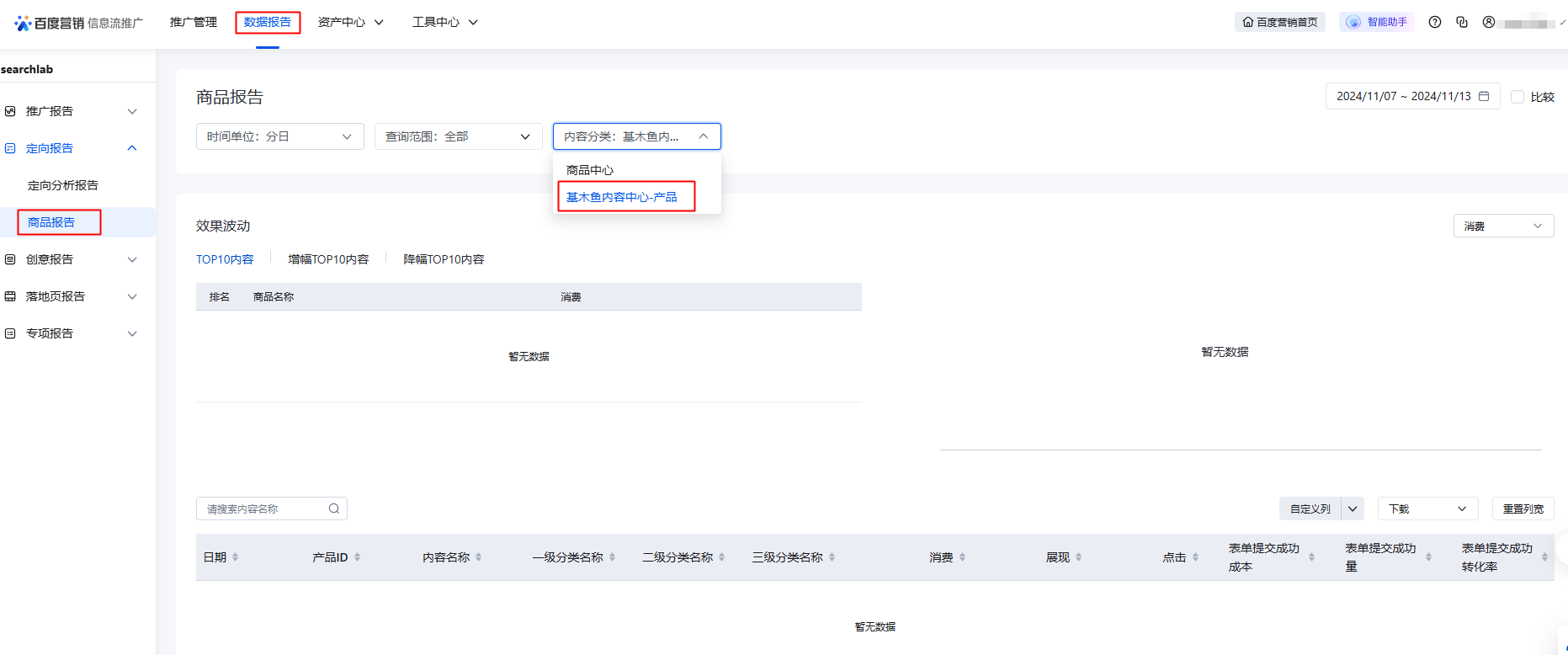Image resolution: width=1568 pixels, height=655 pixels.
Task: Click the calendar icon in date range
Action: point(1484,96)
